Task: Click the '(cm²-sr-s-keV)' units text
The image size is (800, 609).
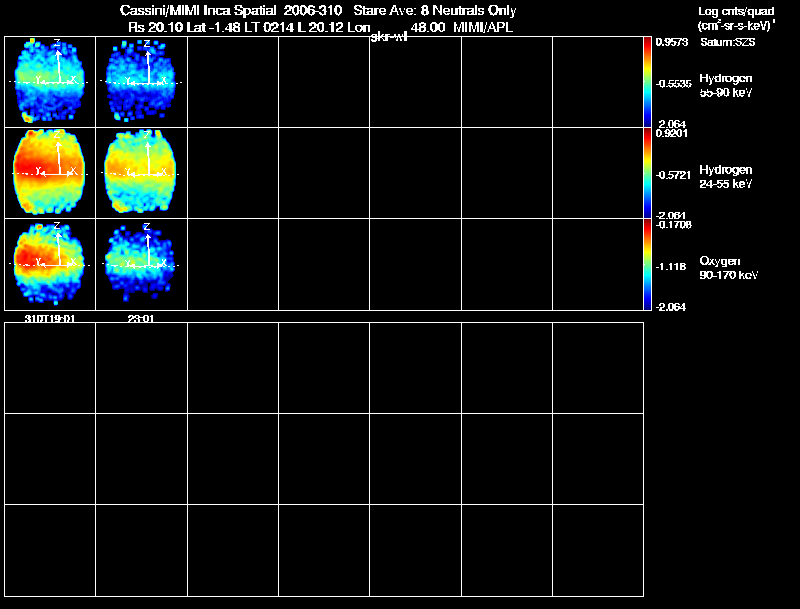Action: click(736, 26)
